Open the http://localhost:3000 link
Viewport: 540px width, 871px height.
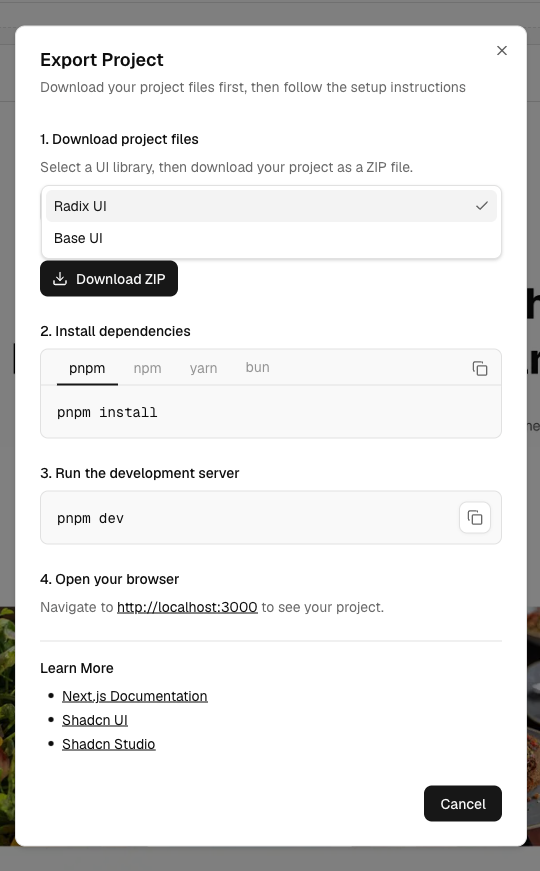(187, 607)
